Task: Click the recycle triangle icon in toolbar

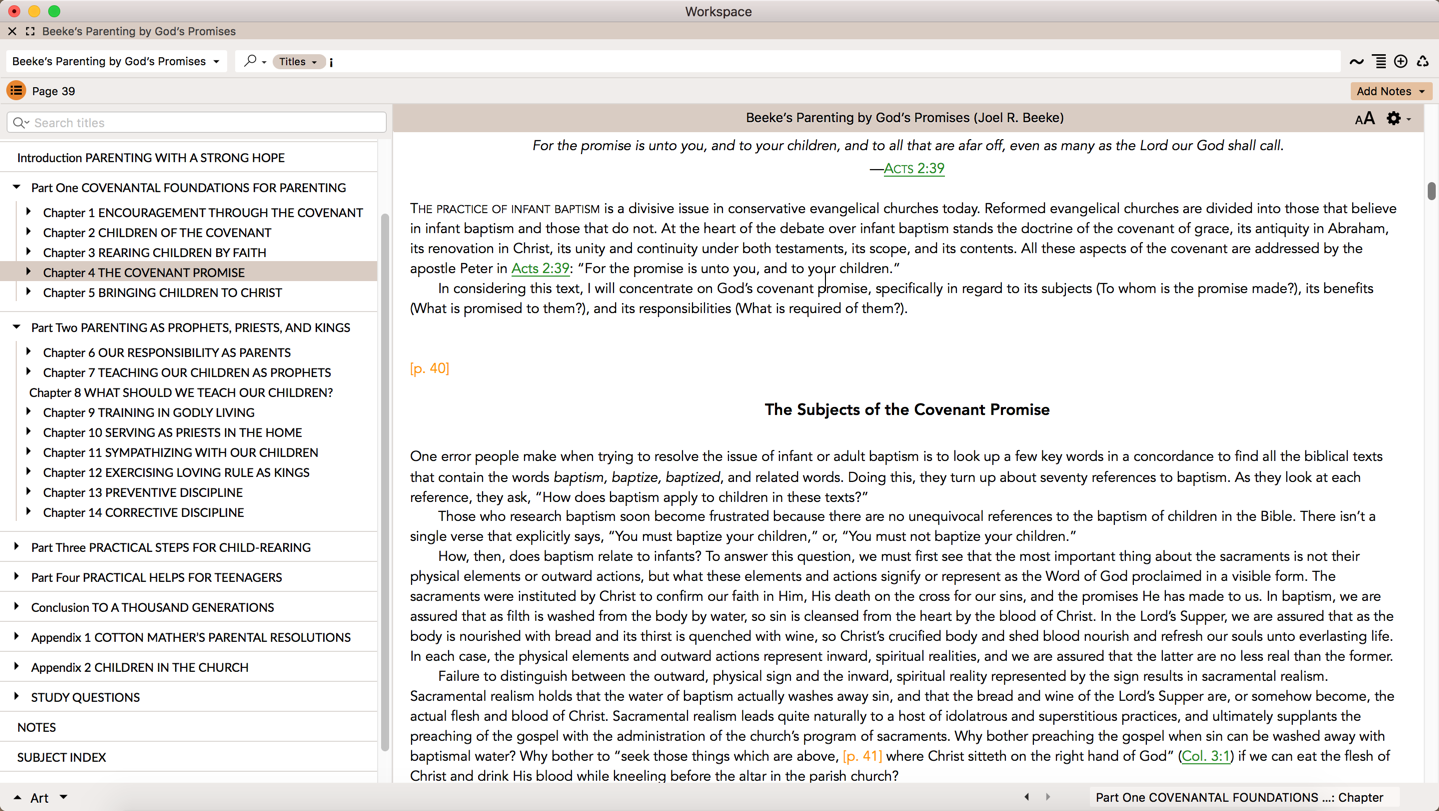Action: pos(1423,62)
